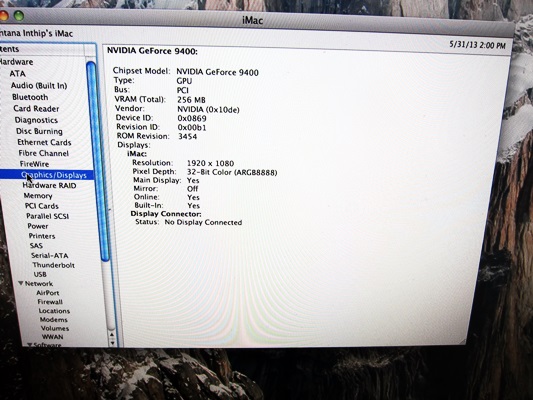Click the ROM Revision value 3454

188,137
